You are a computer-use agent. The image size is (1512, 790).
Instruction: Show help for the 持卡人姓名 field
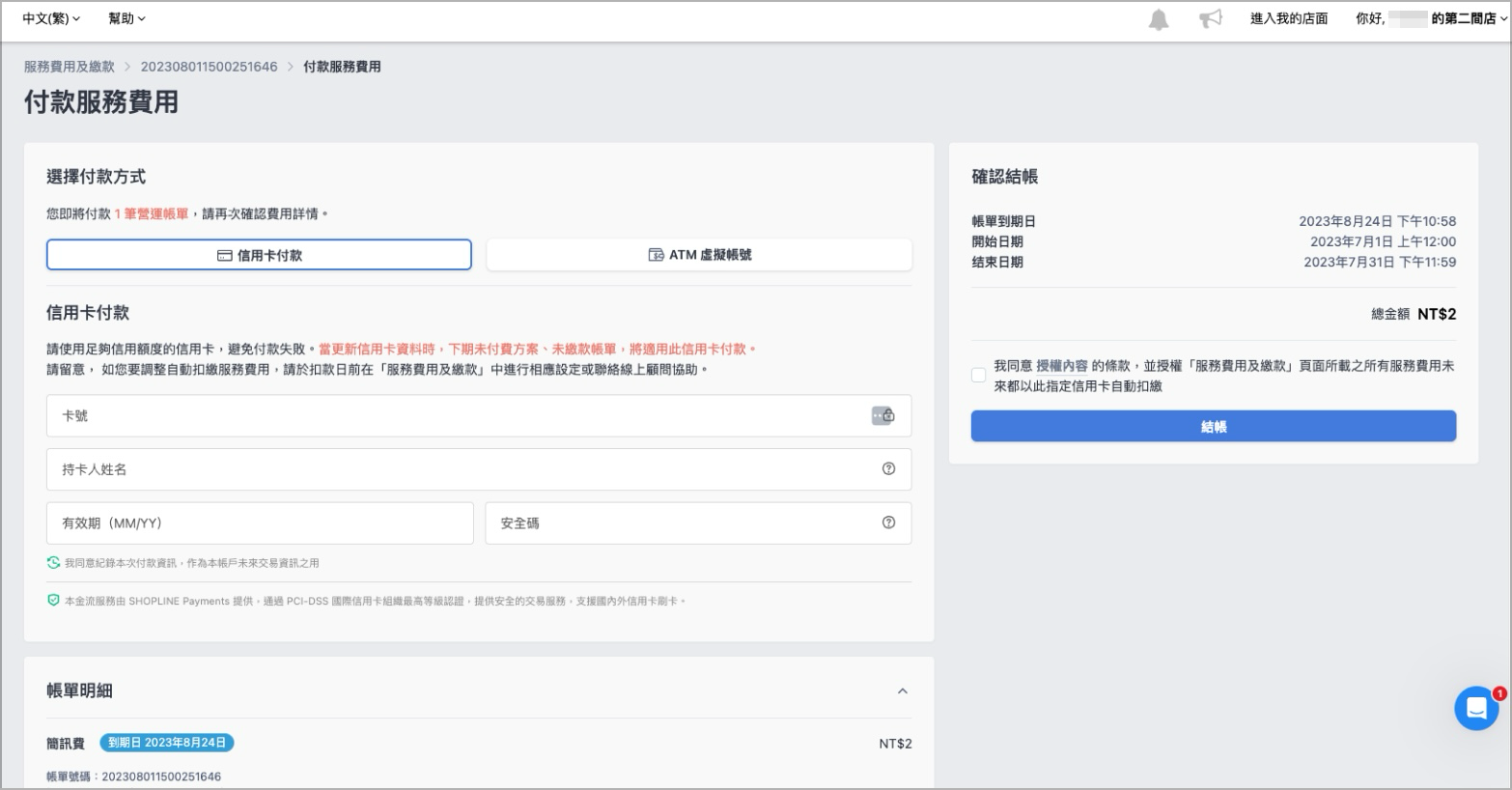(888, 468)
